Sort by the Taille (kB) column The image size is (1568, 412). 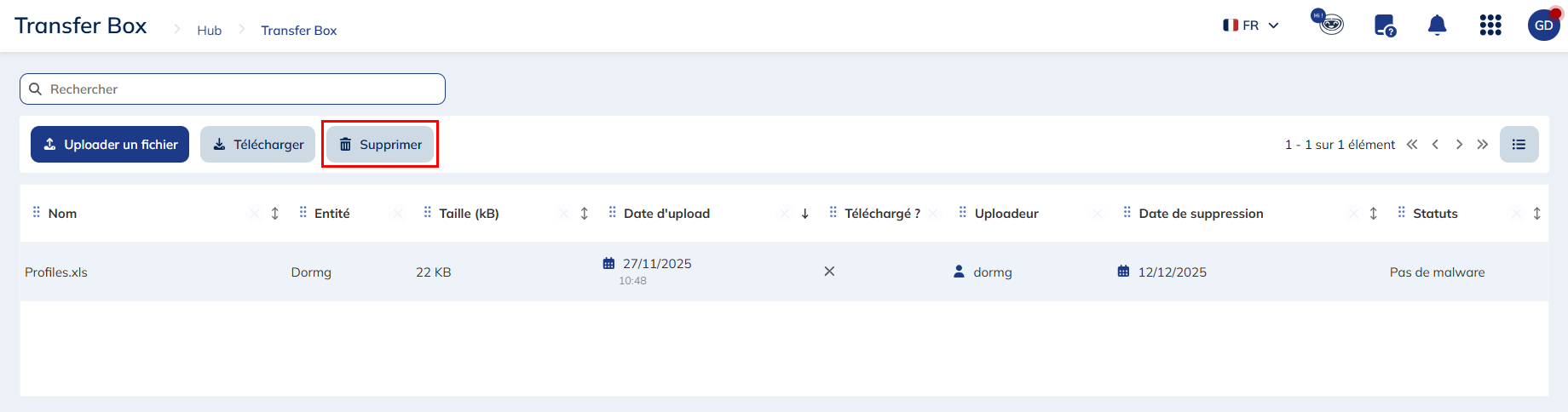pos(585,214)
